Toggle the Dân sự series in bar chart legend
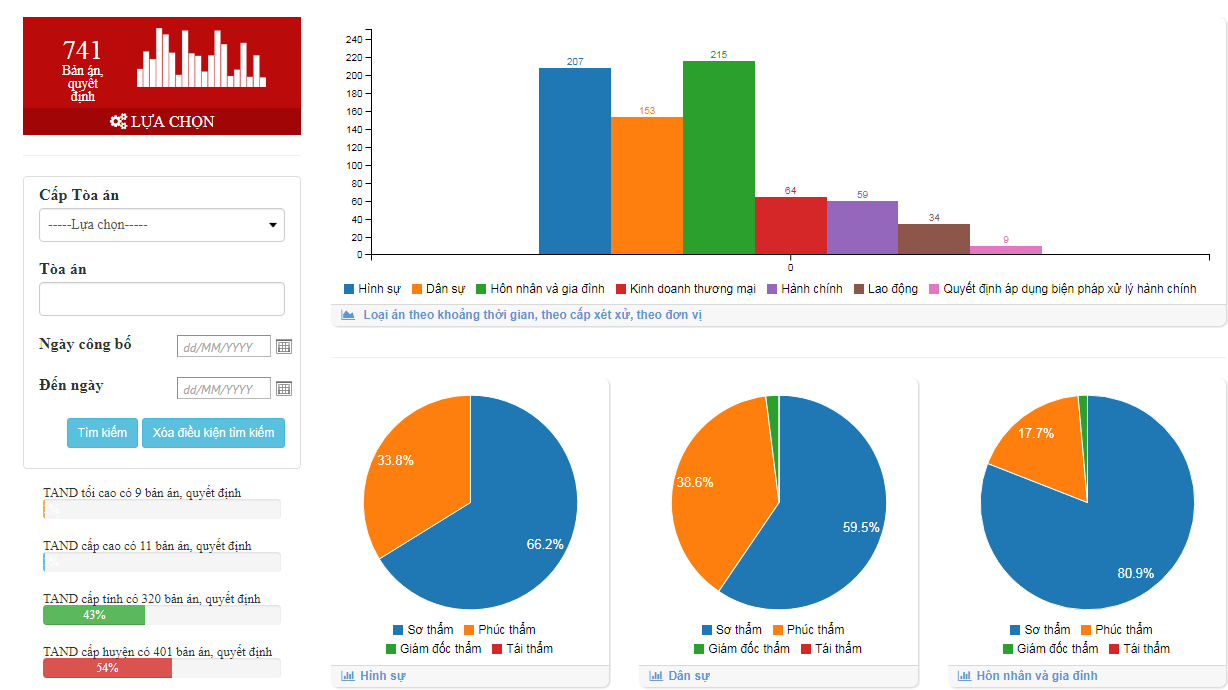Screen dimensions: 1228x690 coord(438,289)
